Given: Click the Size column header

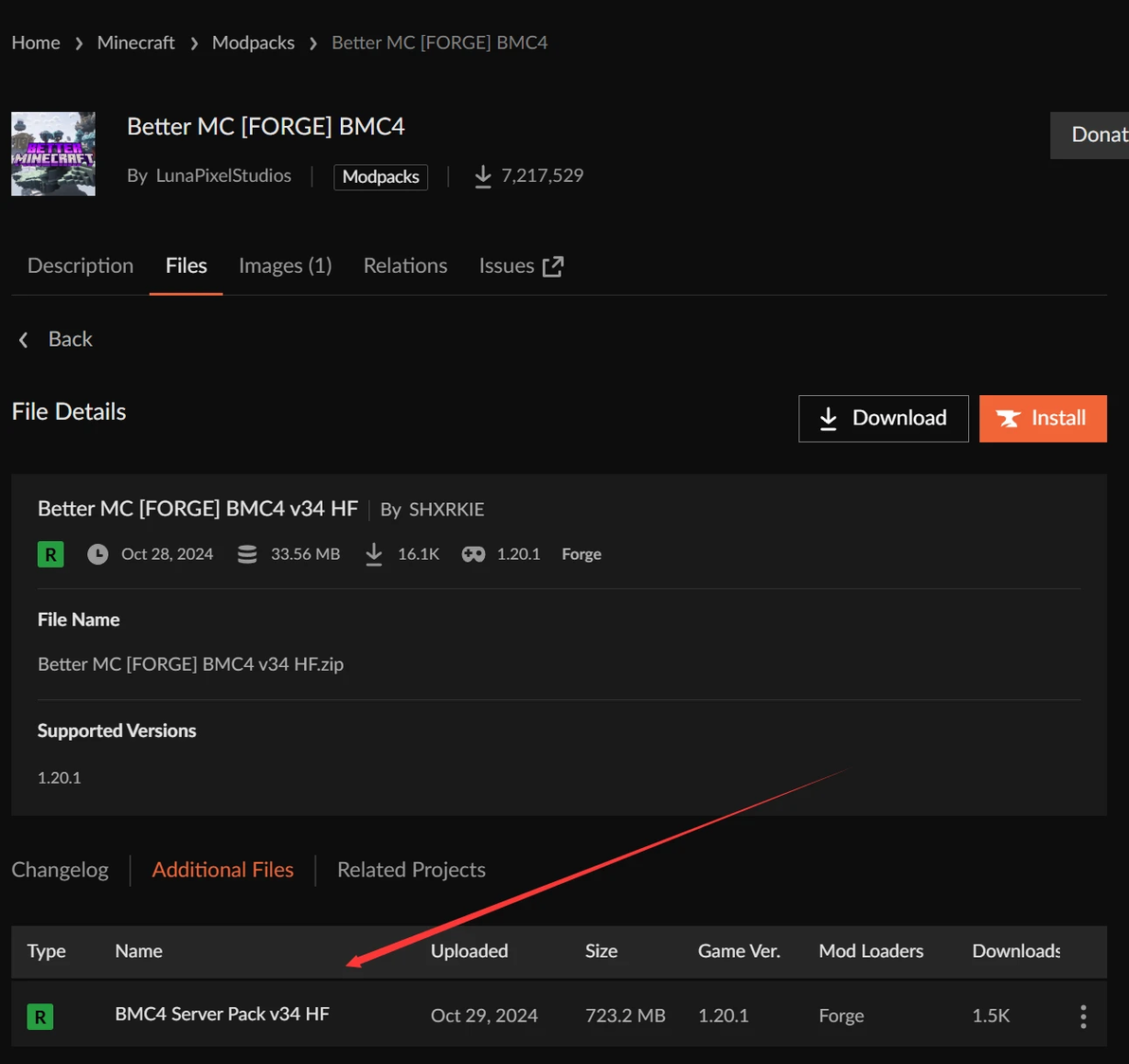Looking at the screenshot, I should pos(601,951).
